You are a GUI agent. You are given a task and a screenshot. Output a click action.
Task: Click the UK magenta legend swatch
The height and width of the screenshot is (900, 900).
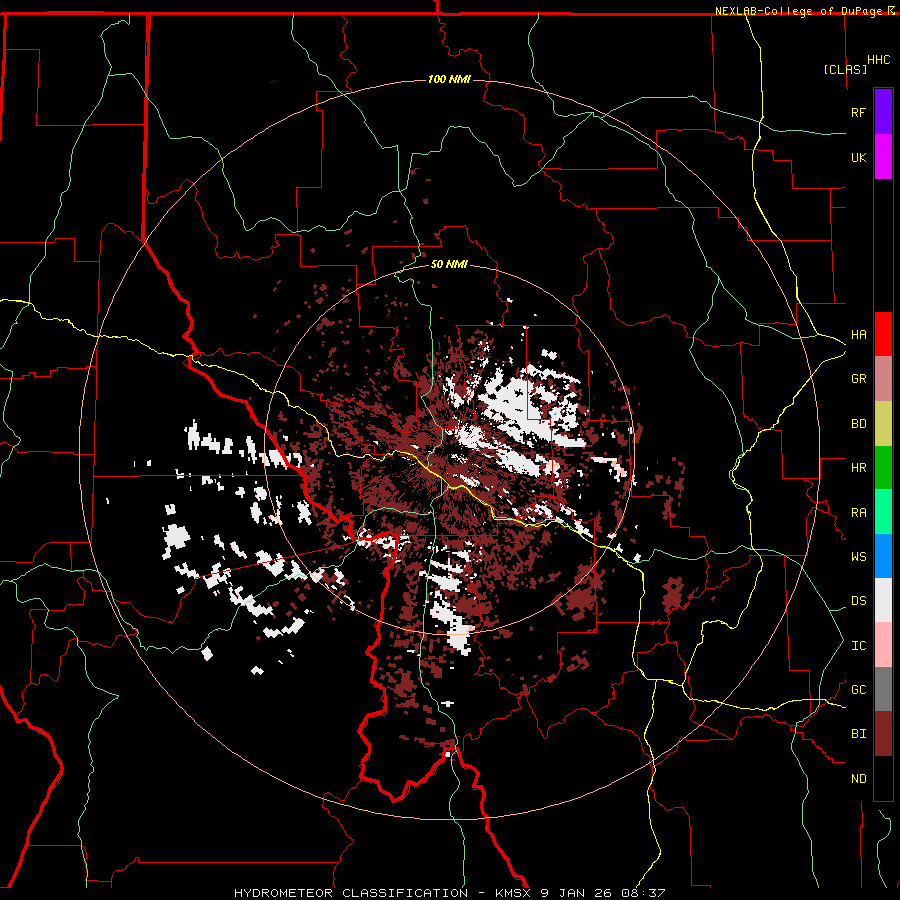pyautogui.click(x=883, y=157)
